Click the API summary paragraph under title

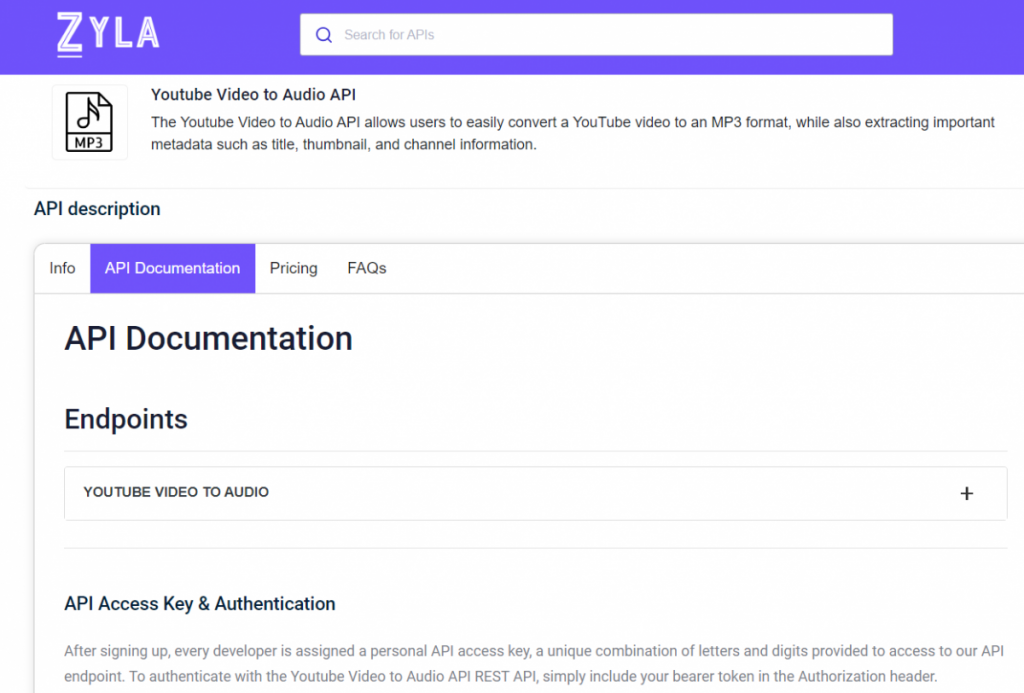pos(573,133)
